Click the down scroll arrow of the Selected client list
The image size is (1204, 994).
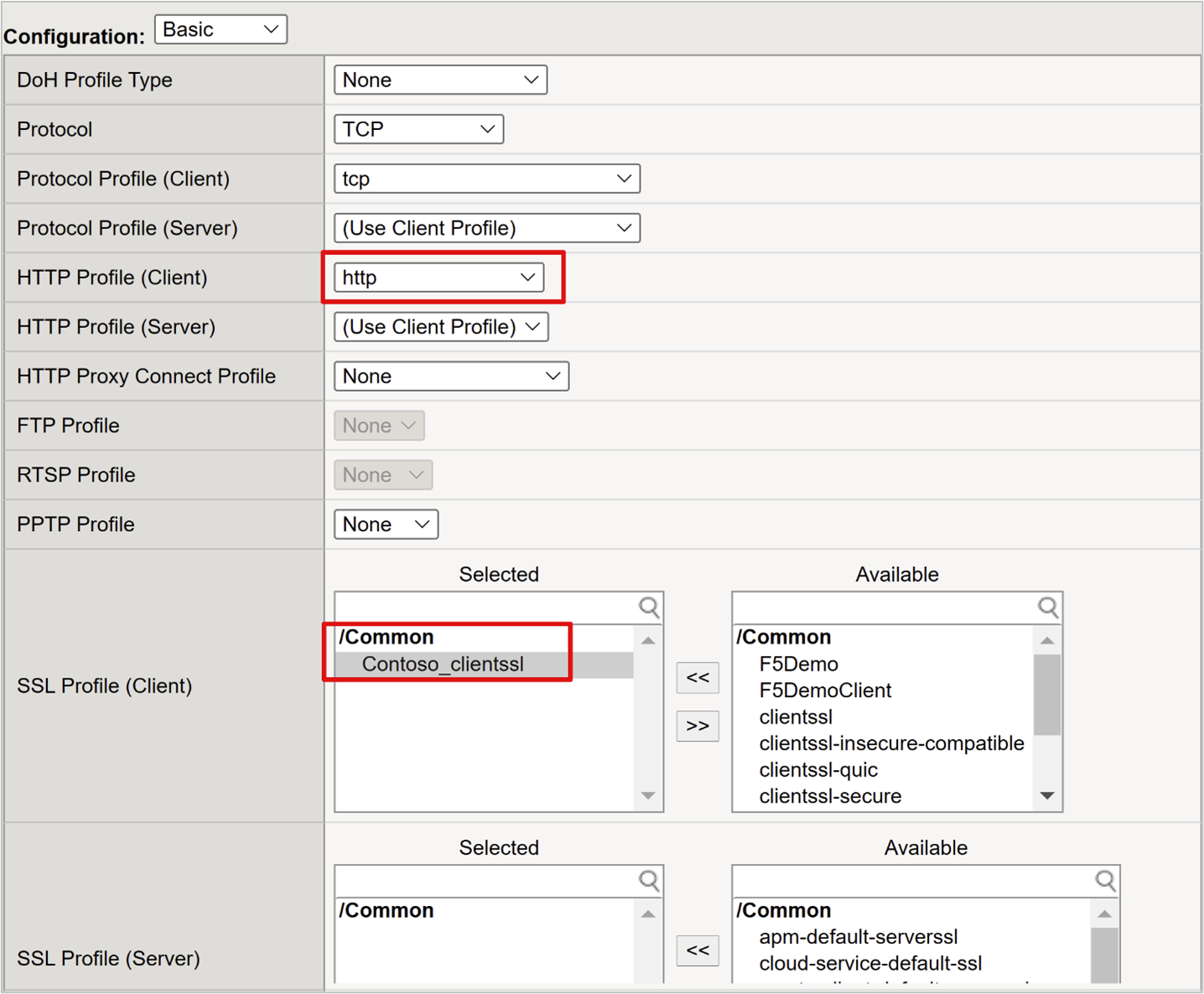[x=647, y=795]
